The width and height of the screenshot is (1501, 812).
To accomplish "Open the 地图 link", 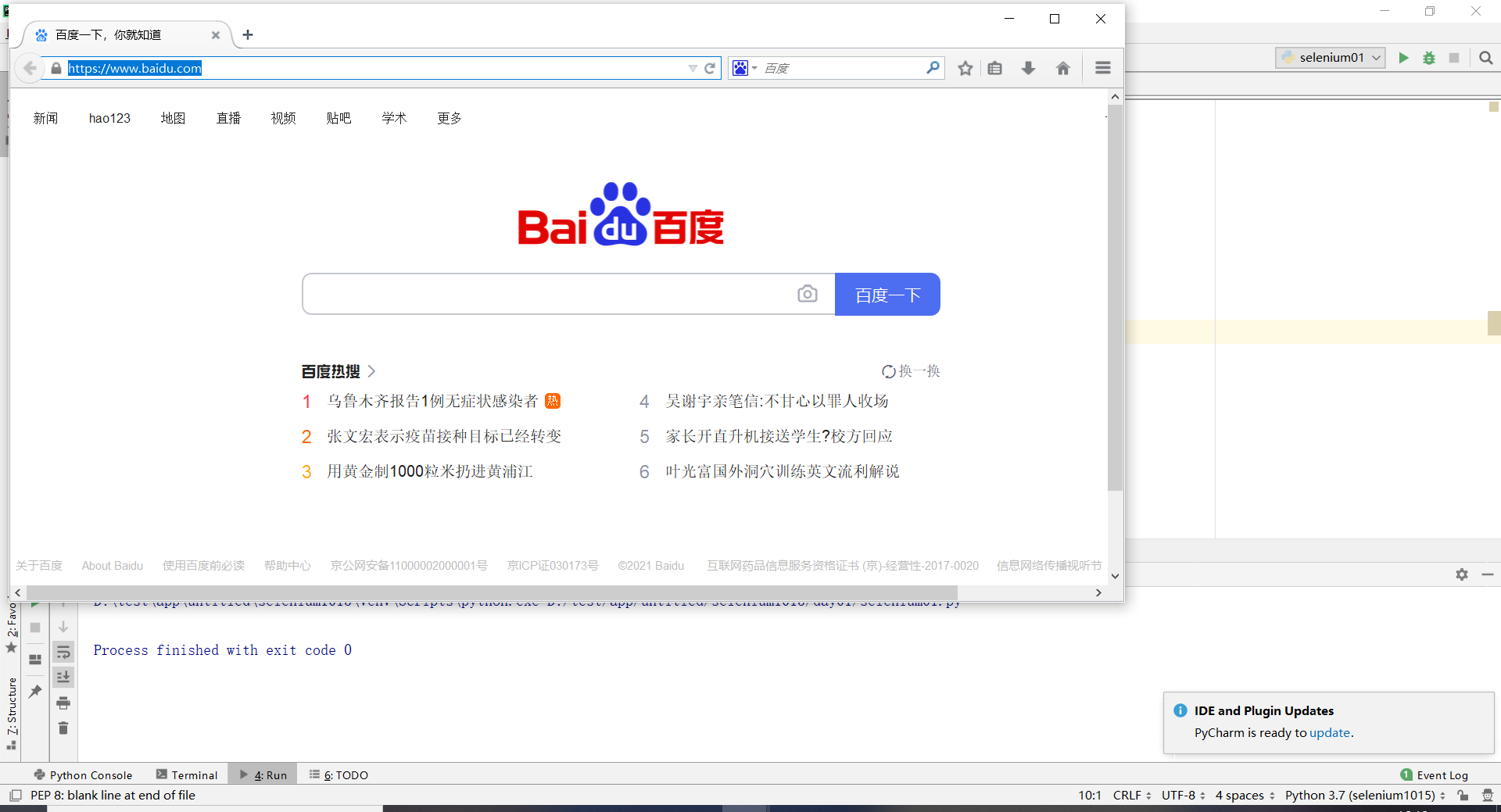I will coord(173,118).
